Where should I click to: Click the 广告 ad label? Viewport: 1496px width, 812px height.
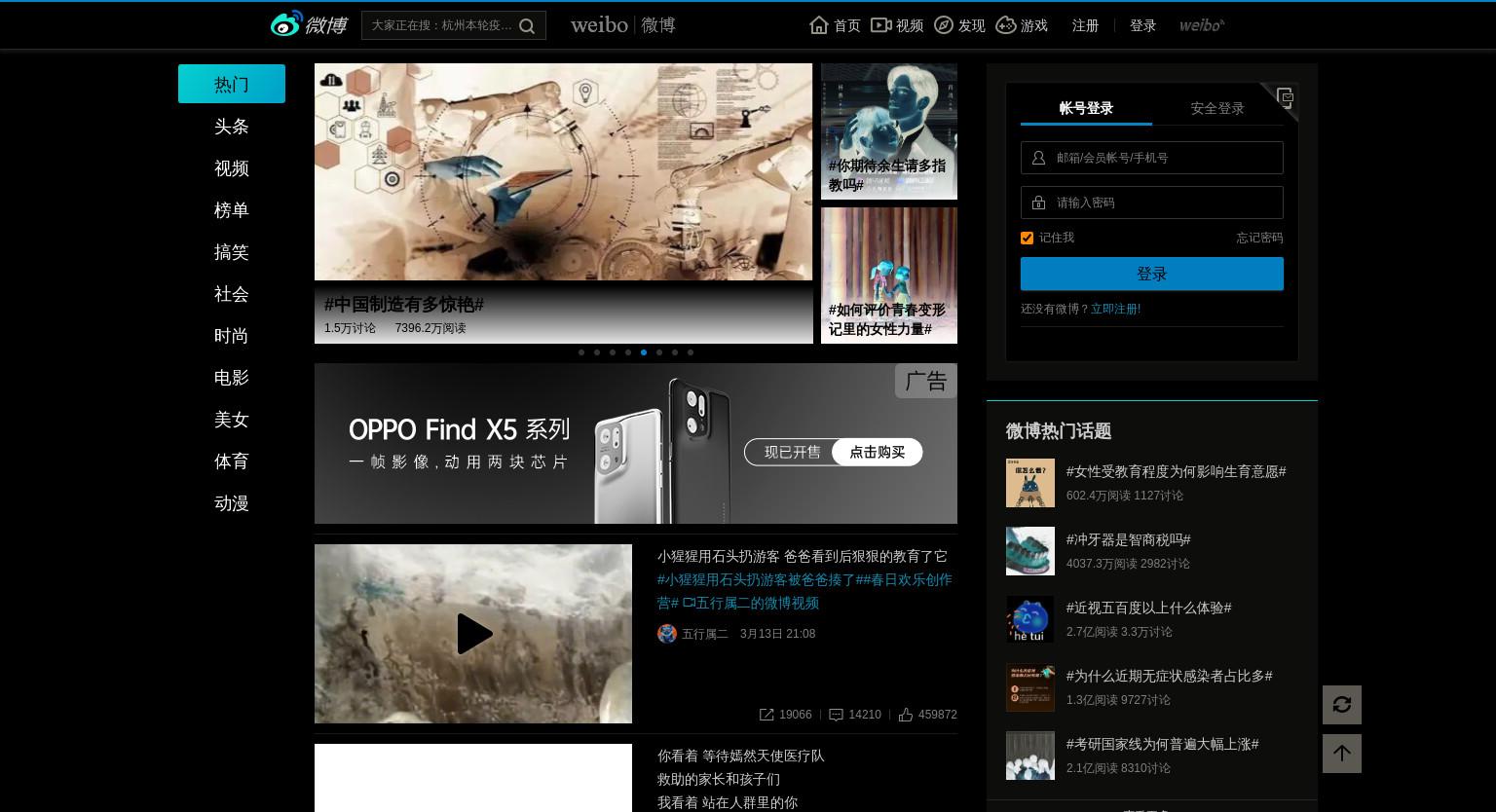[x=925, y=381]
